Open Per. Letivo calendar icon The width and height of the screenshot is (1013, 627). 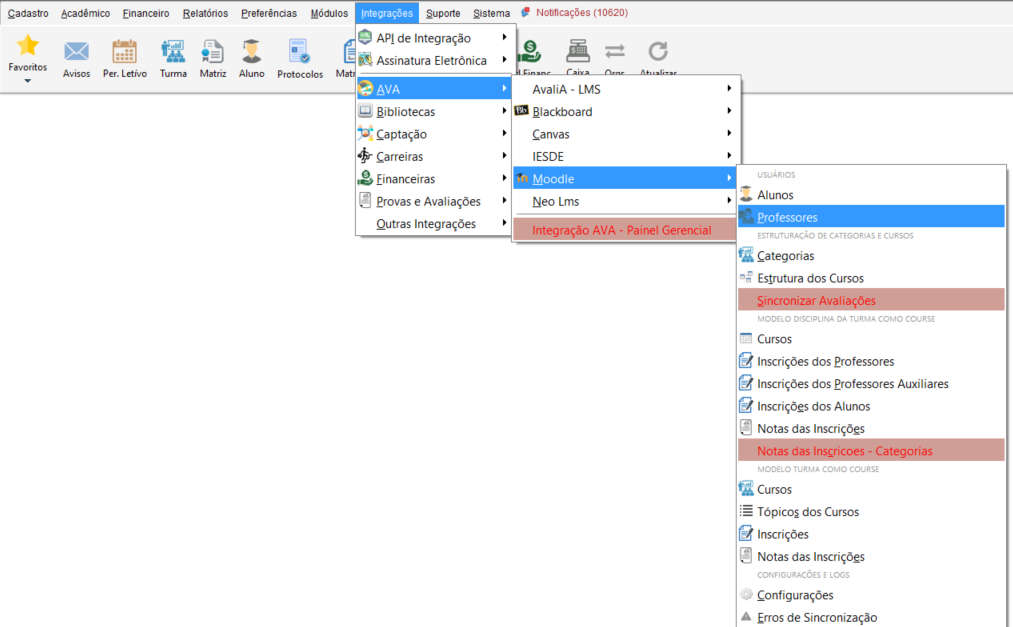pos(124,52)
